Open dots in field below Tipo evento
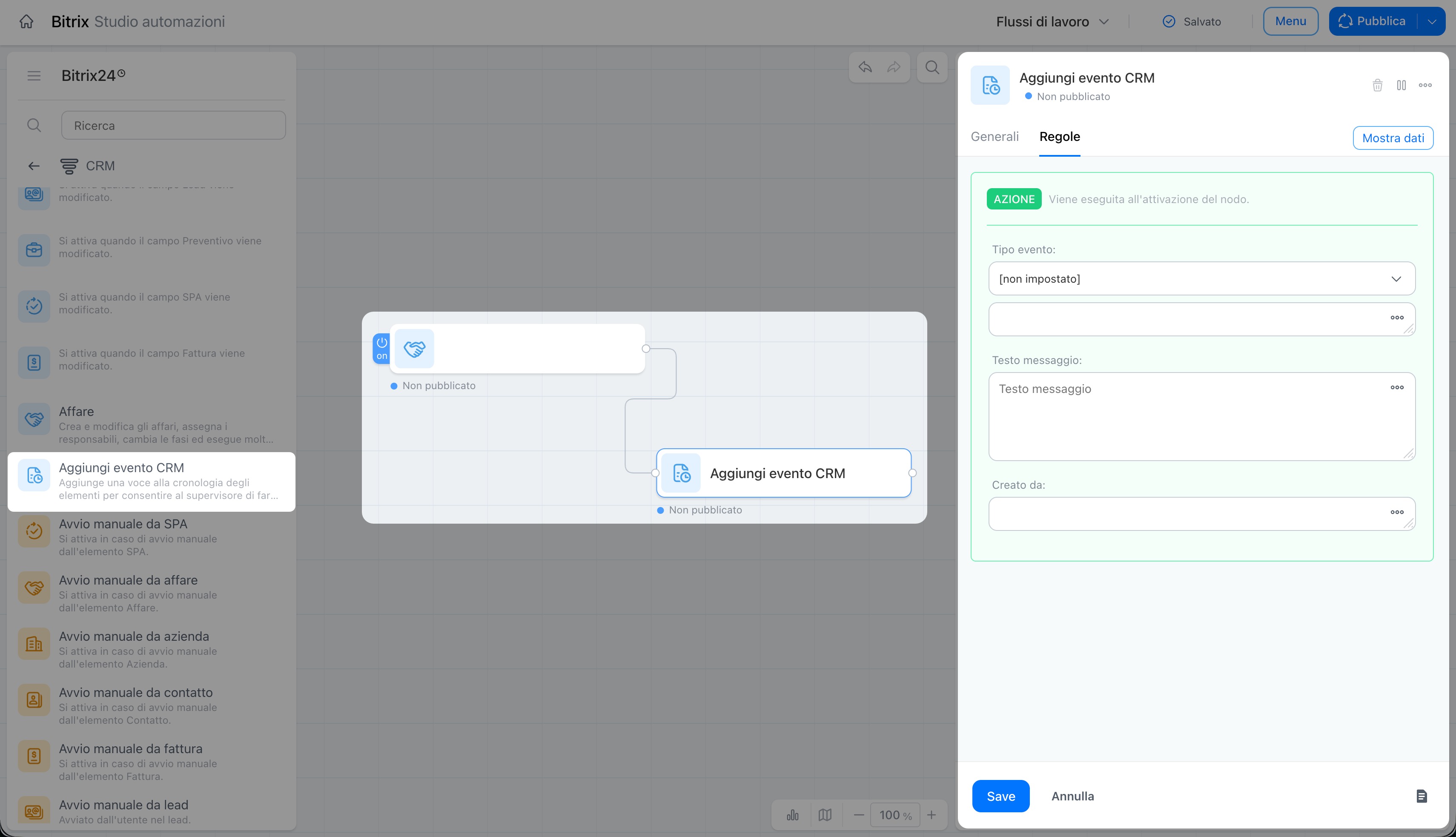 [1397, 317]
